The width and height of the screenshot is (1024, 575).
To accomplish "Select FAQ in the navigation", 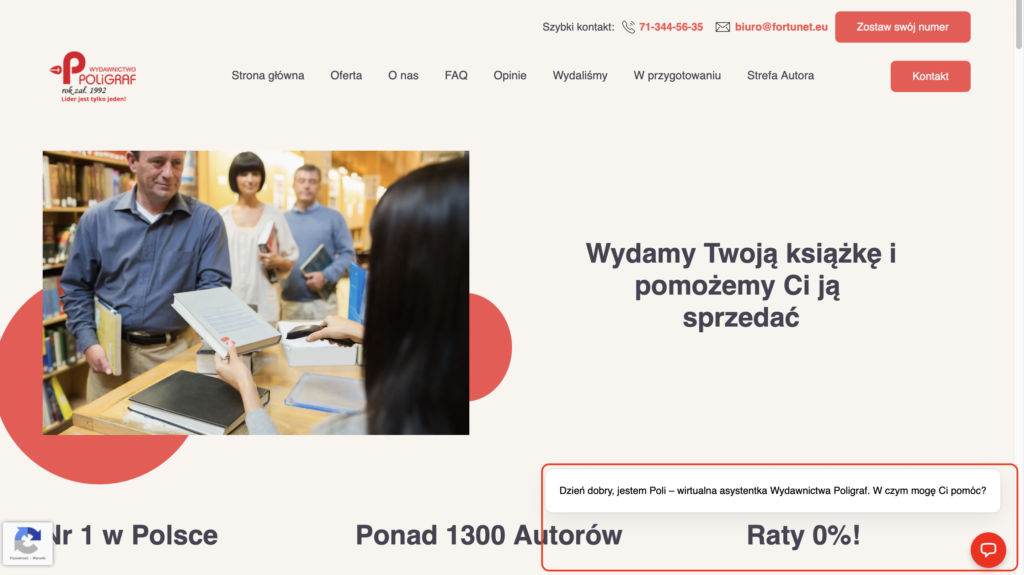I will coord(456,76).
